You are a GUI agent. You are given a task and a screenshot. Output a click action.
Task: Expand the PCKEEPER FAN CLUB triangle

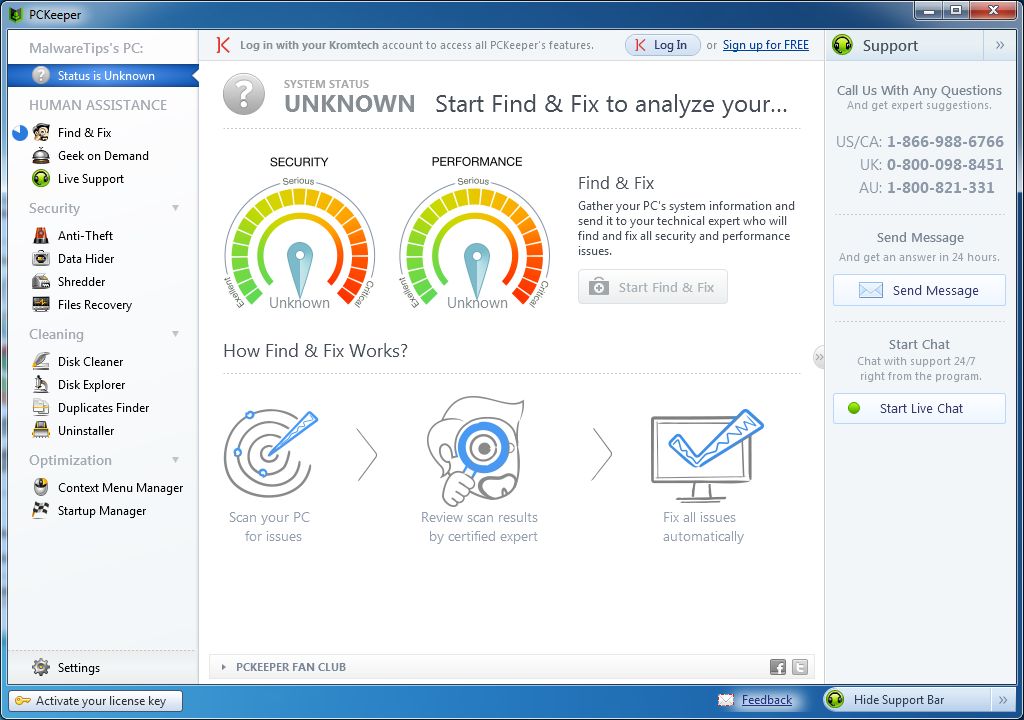tap(223, 667)
